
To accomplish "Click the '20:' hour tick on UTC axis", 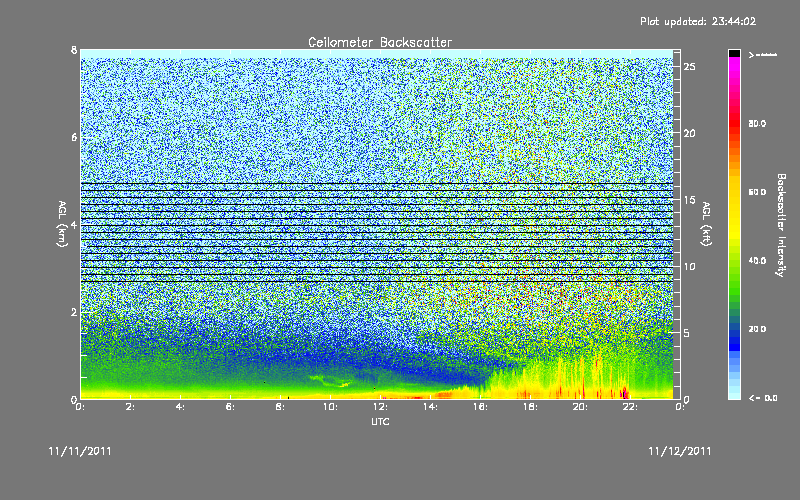I will pyautogui.click(x=581, y=407).
